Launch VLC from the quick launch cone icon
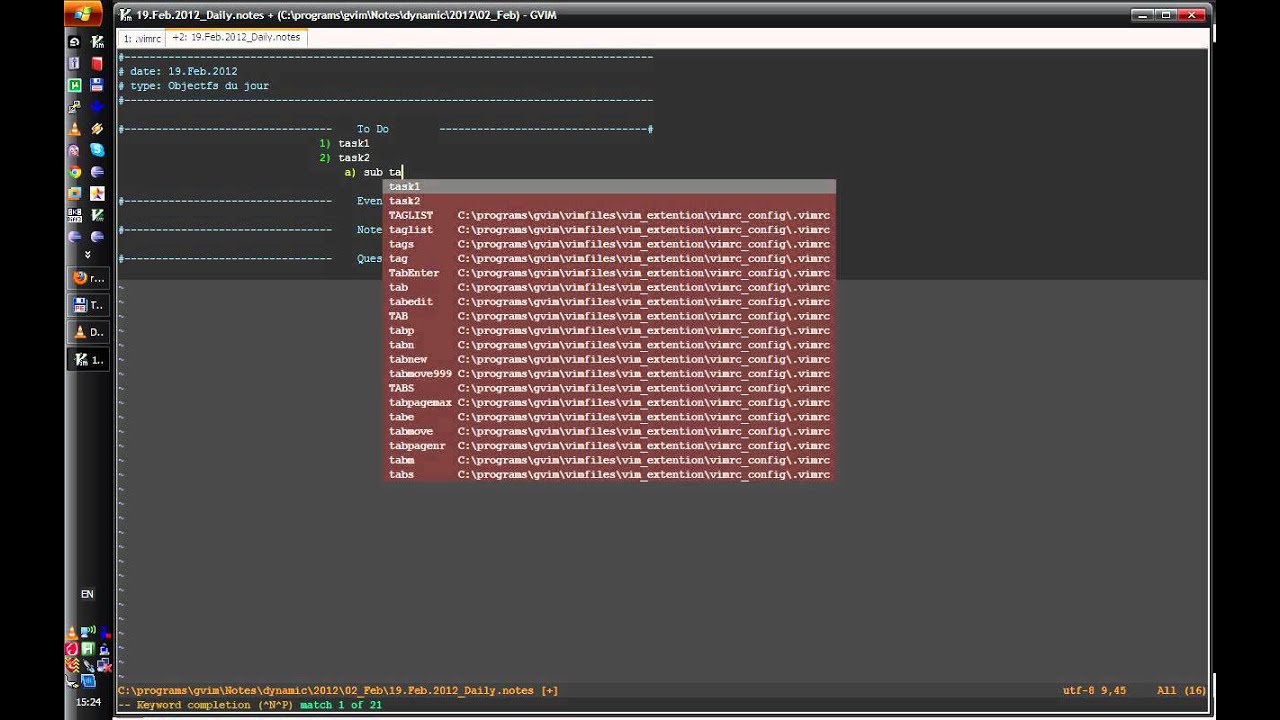The image size is (1280, 720). point(74,129)
